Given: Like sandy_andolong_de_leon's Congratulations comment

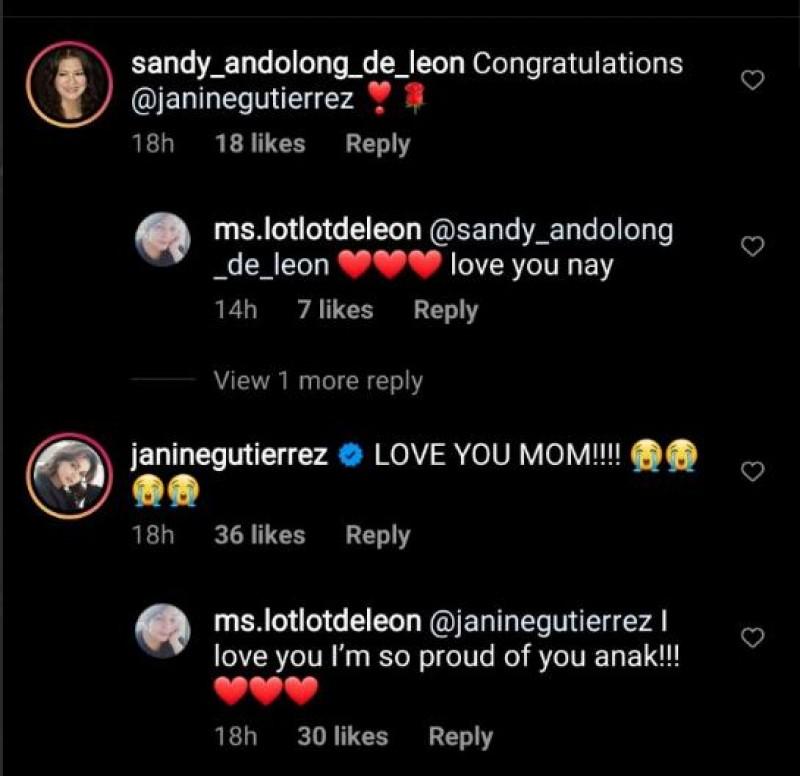Looking at the screenshot, I should pos(752,80).
